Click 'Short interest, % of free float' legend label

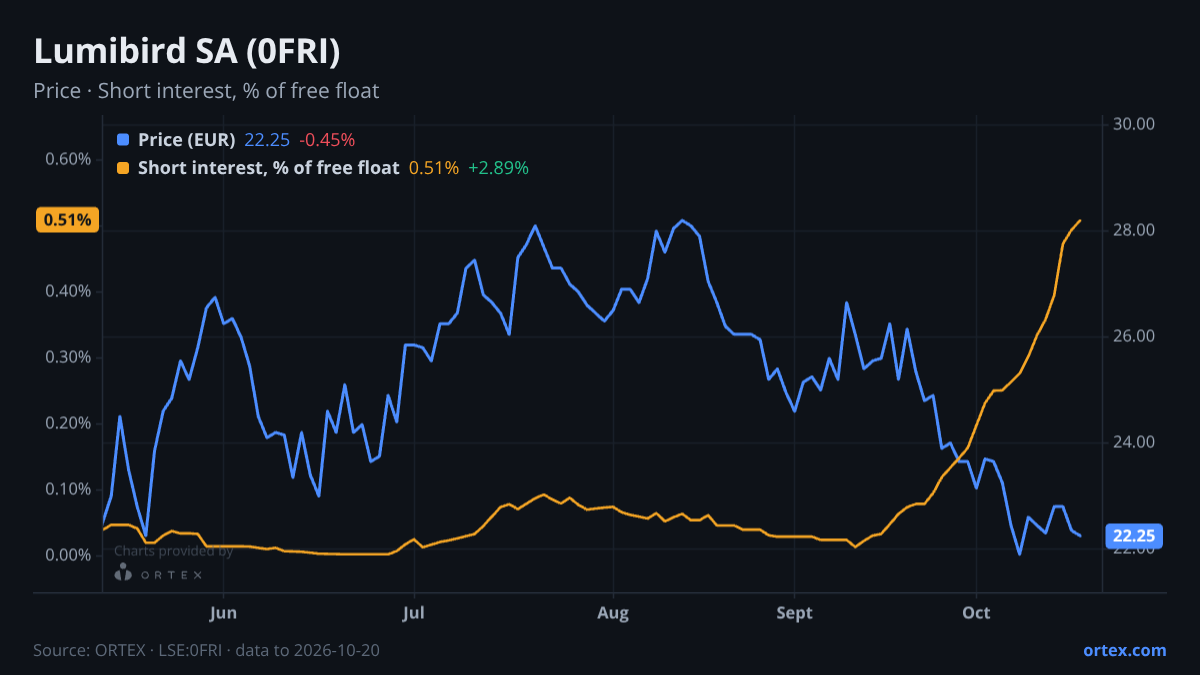pos(269,168)
